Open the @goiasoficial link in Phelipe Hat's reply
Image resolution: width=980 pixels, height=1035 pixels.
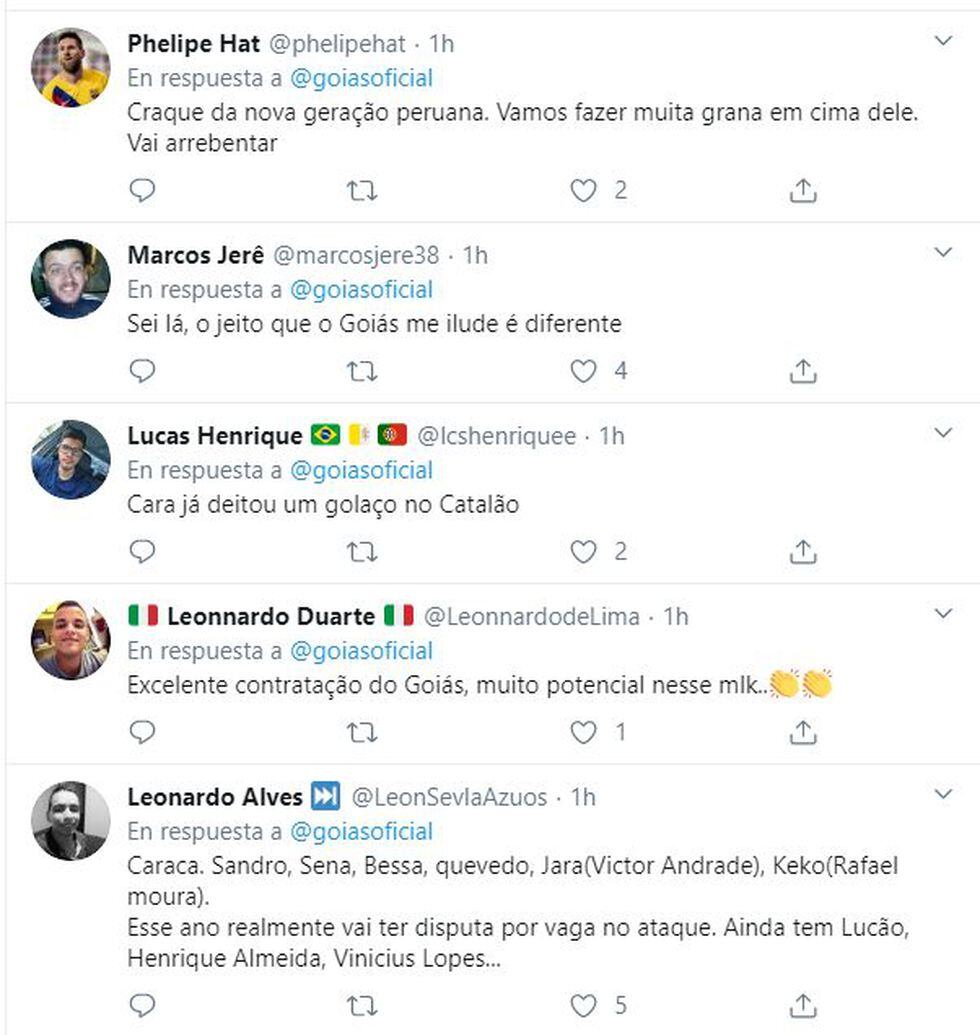[x=362, y=78]
